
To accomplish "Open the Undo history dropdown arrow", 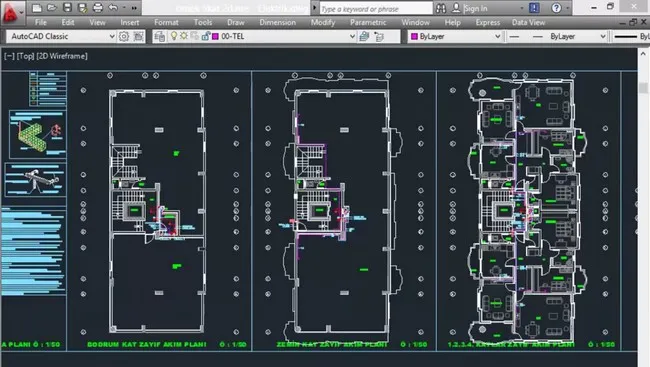I will click(x=124, y=7).
